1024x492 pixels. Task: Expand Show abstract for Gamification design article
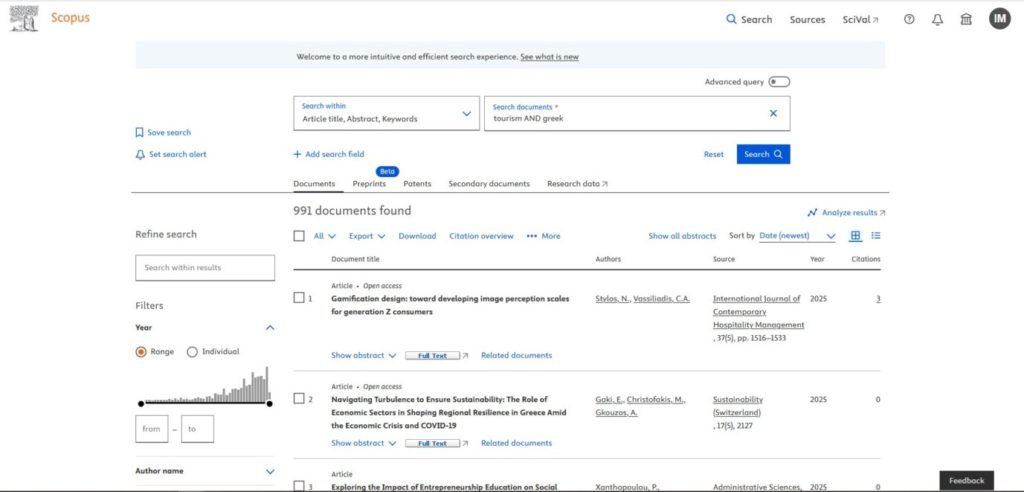click(x=364, y=355)
